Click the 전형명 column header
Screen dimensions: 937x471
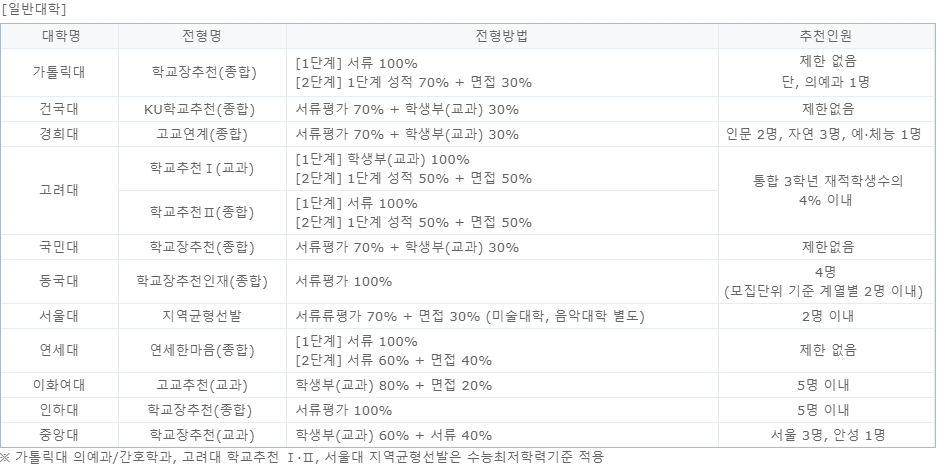click(x=202, y=36)
